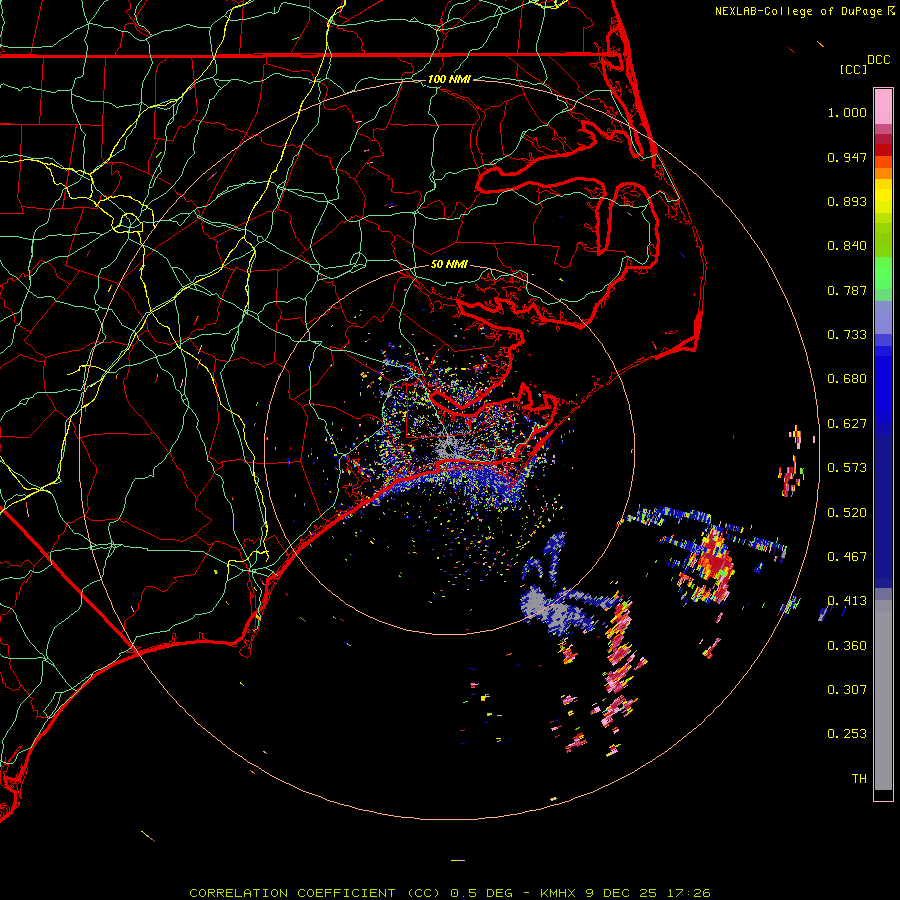Click the 0.520 legend value

pos(847,513)
